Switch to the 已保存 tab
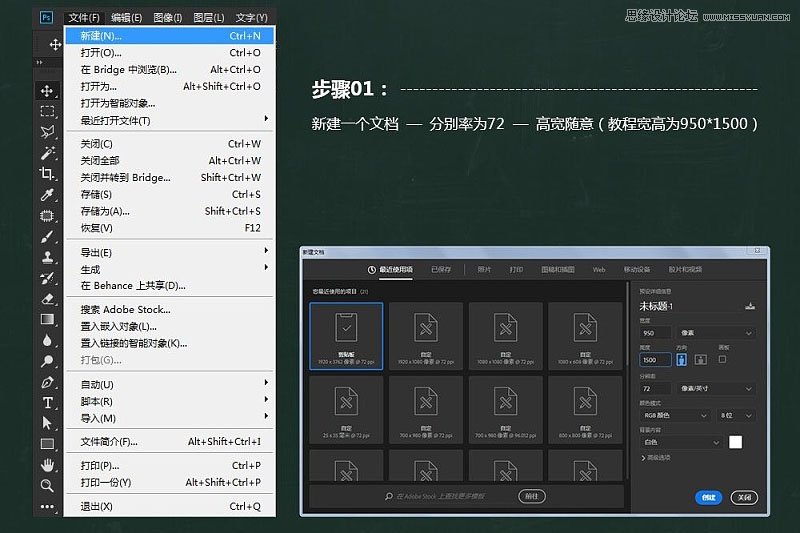Viewport: 800px width, 533px height. click(441, 270)
